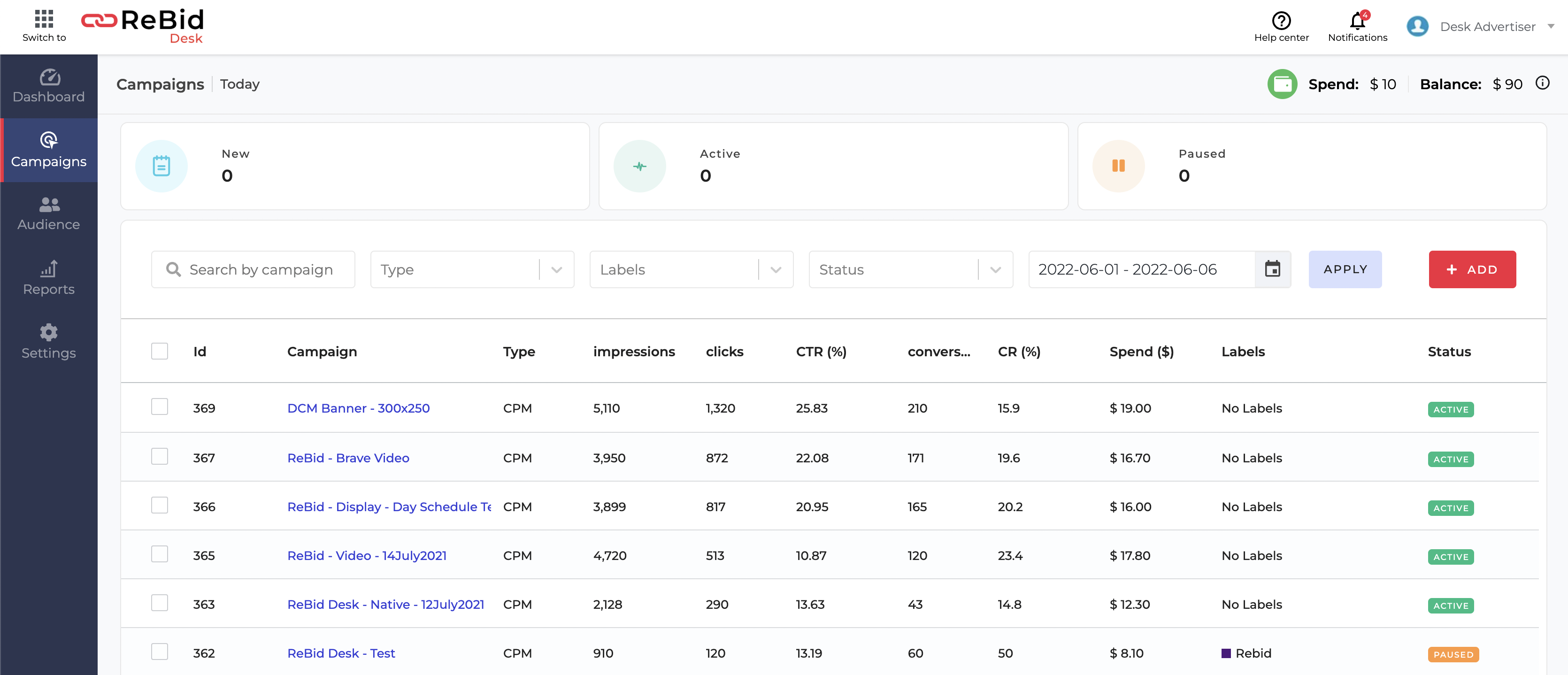Click the CR (%) column header
The image size is (1568, 675).
pyautogui.click(x=1019, y=352)
